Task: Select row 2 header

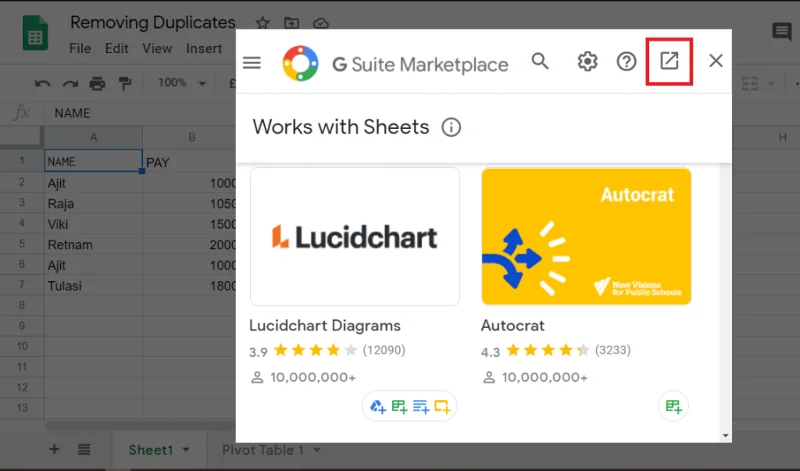Action: pos(22,182)
